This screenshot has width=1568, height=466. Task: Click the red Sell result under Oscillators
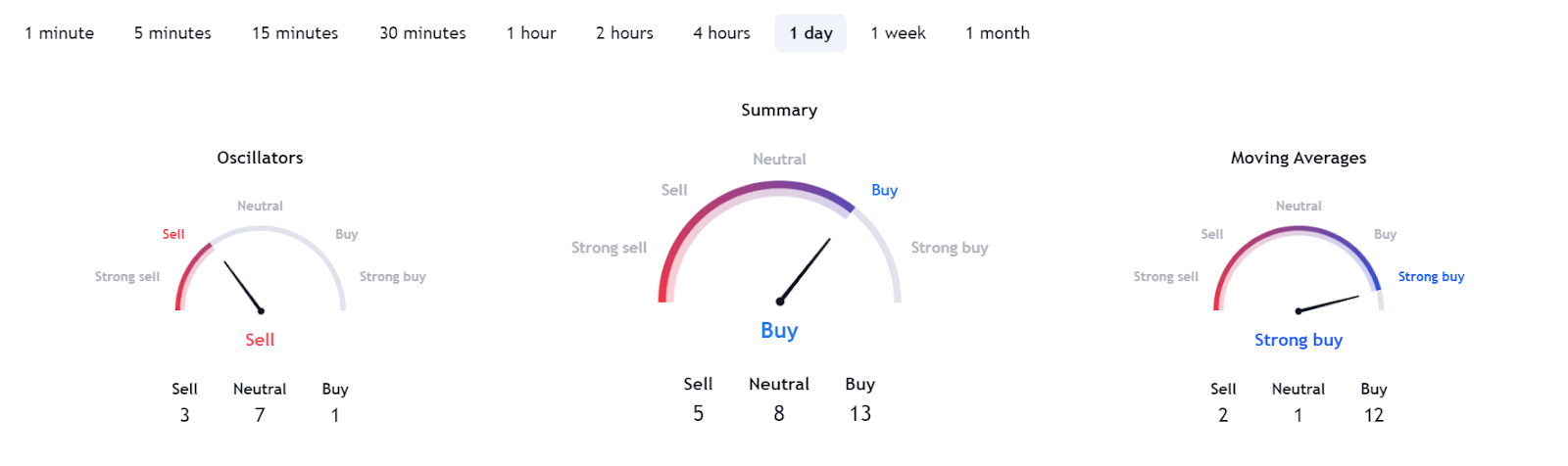pos(260,340)
